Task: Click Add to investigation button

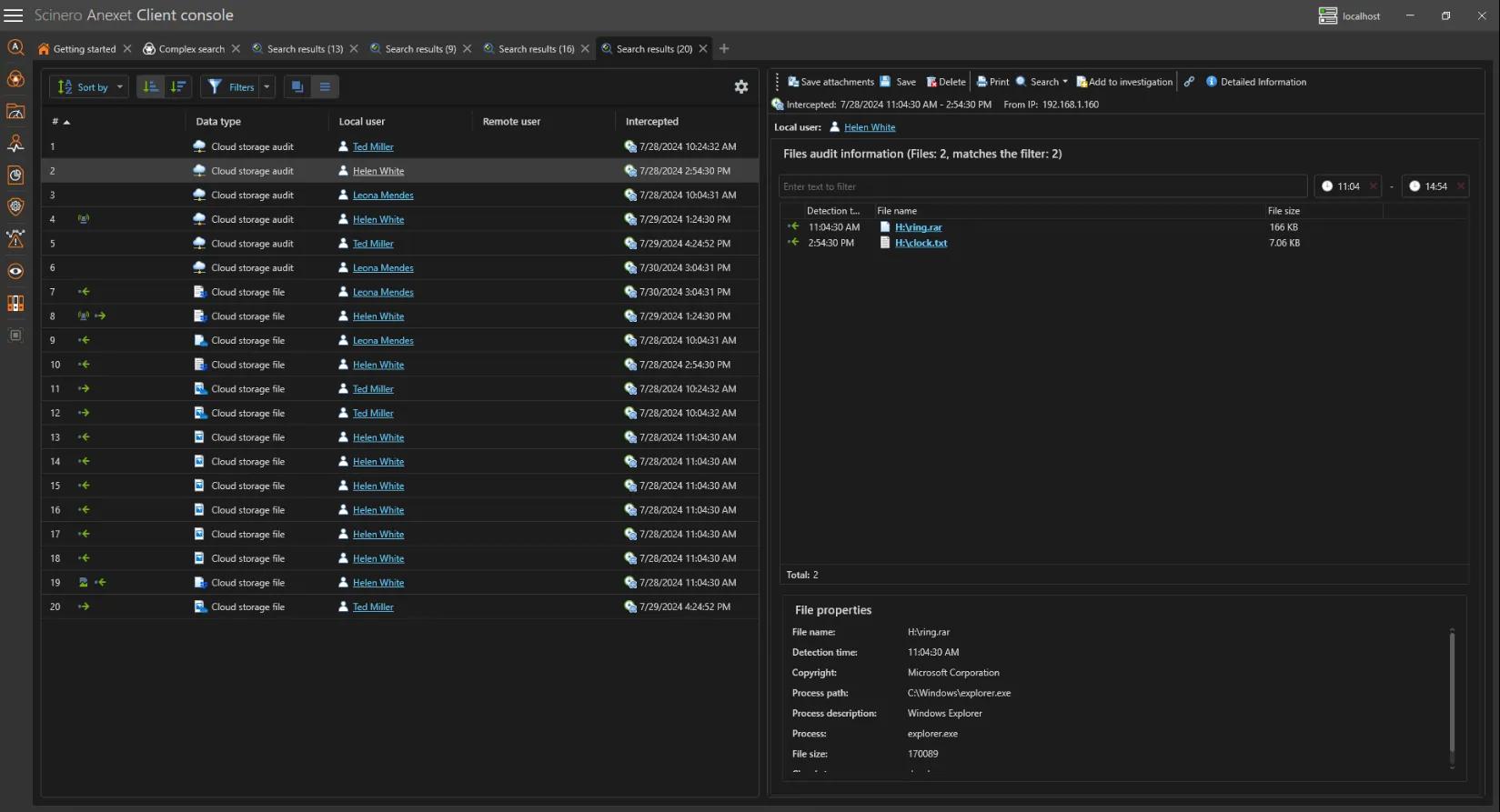Action: pyautogui.click(x=1124, y=82)
